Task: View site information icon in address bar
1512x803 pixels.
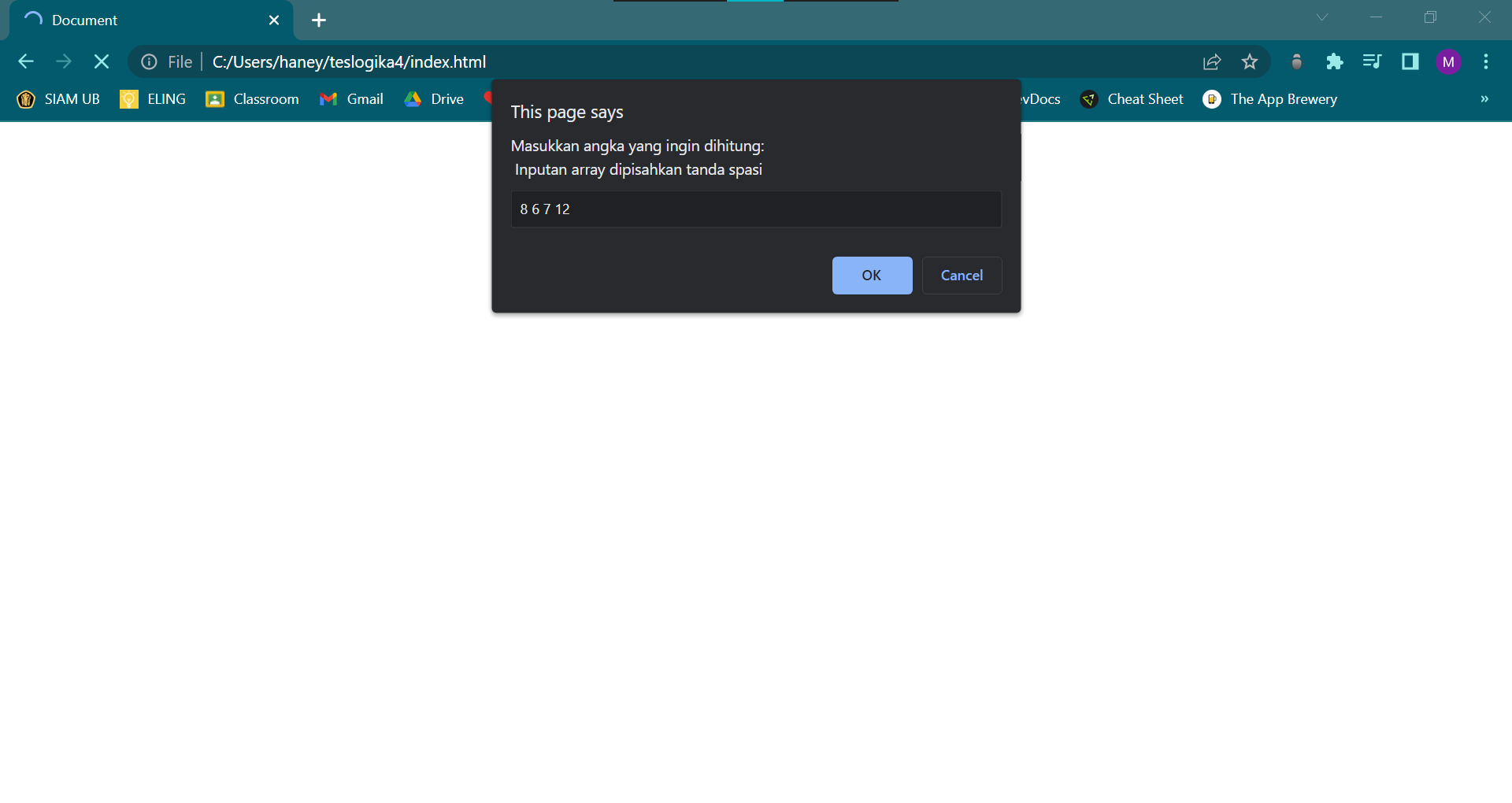Action: 149,61
